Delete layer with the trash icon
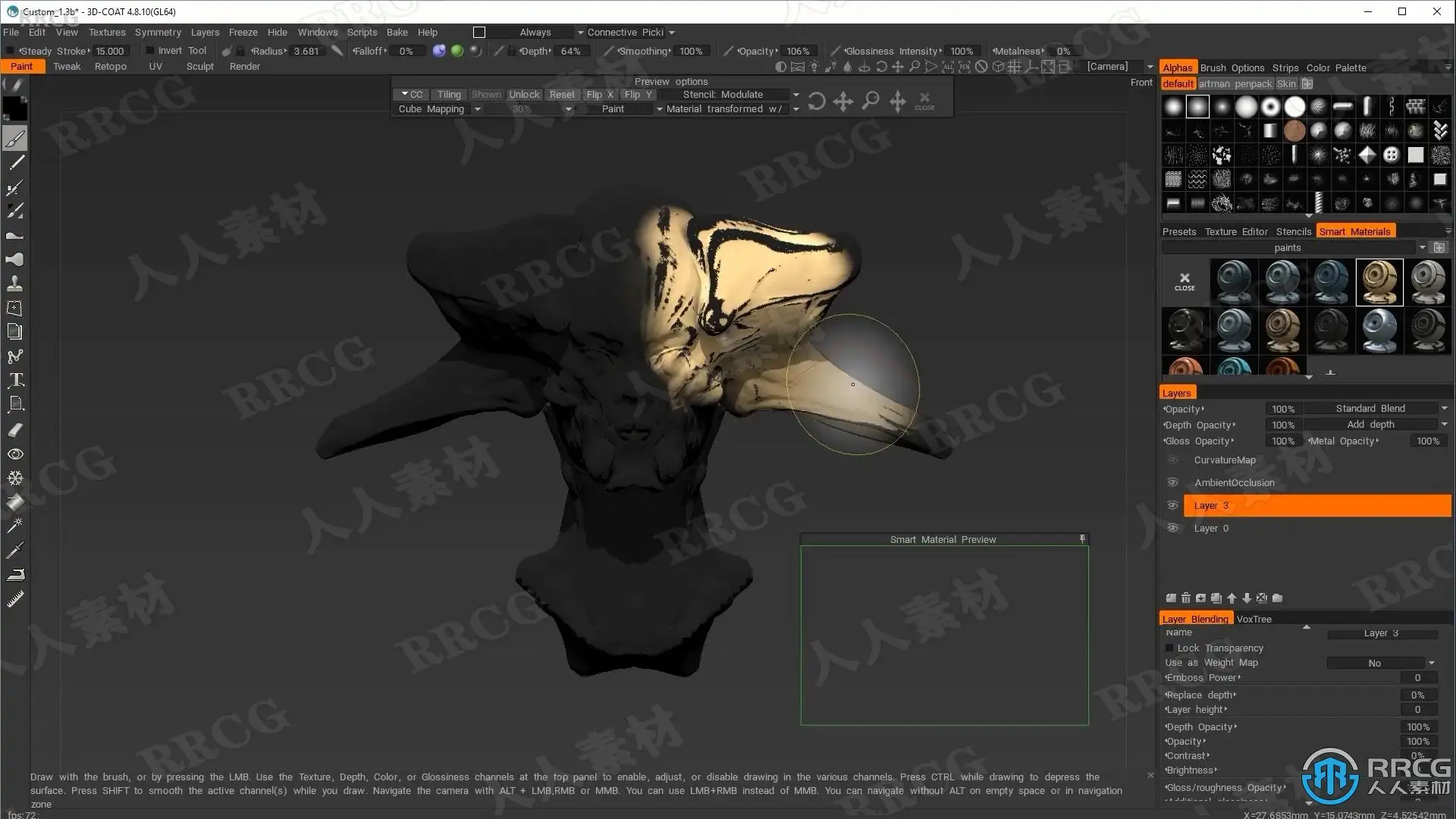Image resolution: width=1456 pixels, height=819 pixels. [x=1185, y=598]
